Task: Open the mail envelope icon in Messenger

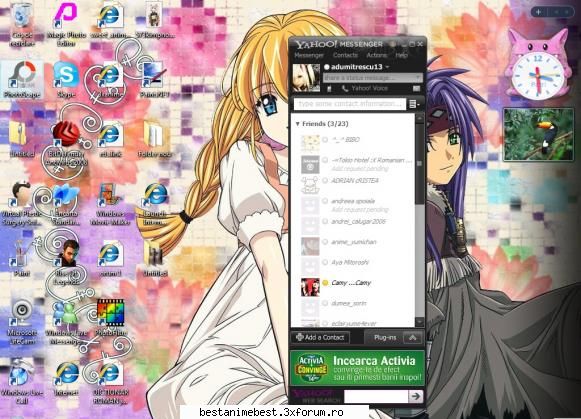Action: 416,89
